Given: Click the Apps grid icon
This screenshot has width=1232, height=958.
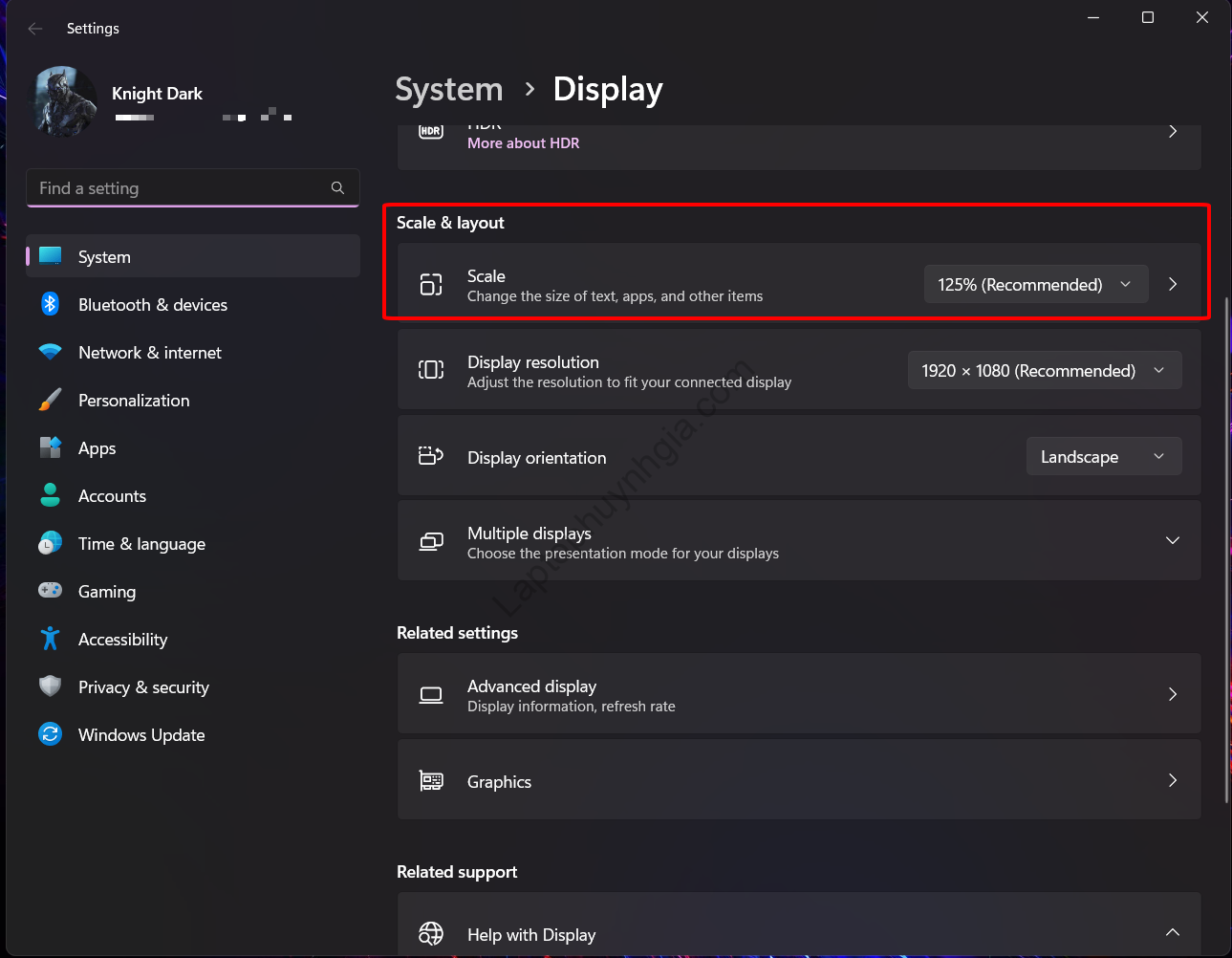Looking at the screenshot, I should [51, 447].
